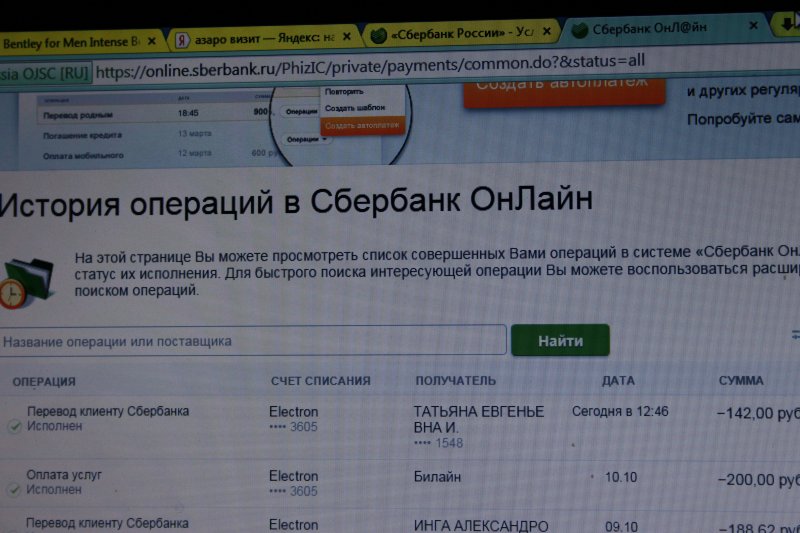Click the Исполнен checkmark of Оплата услуг

point(14,490)
